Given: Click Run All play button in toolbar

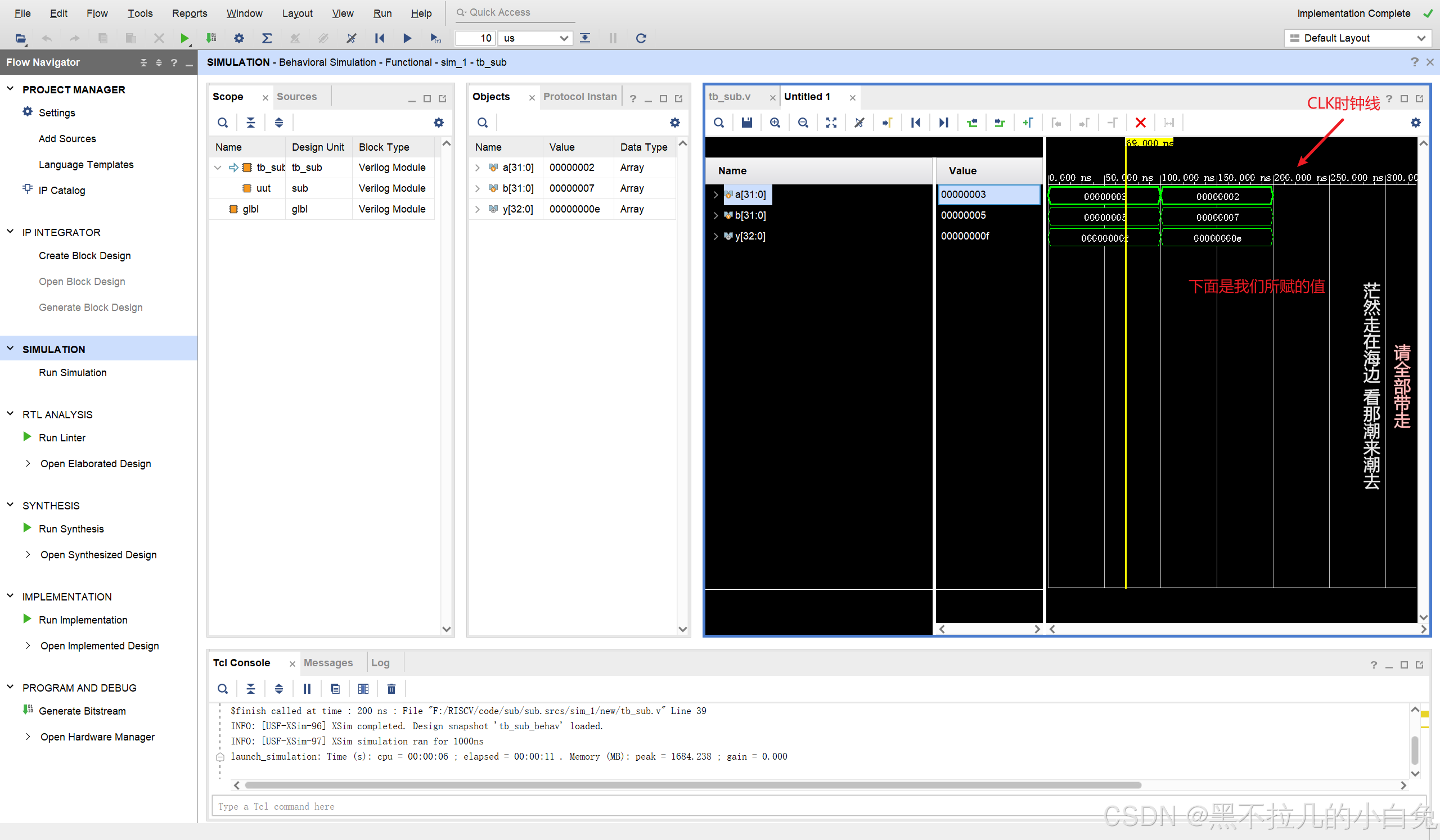Looking at the screenshot, I should pyautogui.click(x=407, y=38).
